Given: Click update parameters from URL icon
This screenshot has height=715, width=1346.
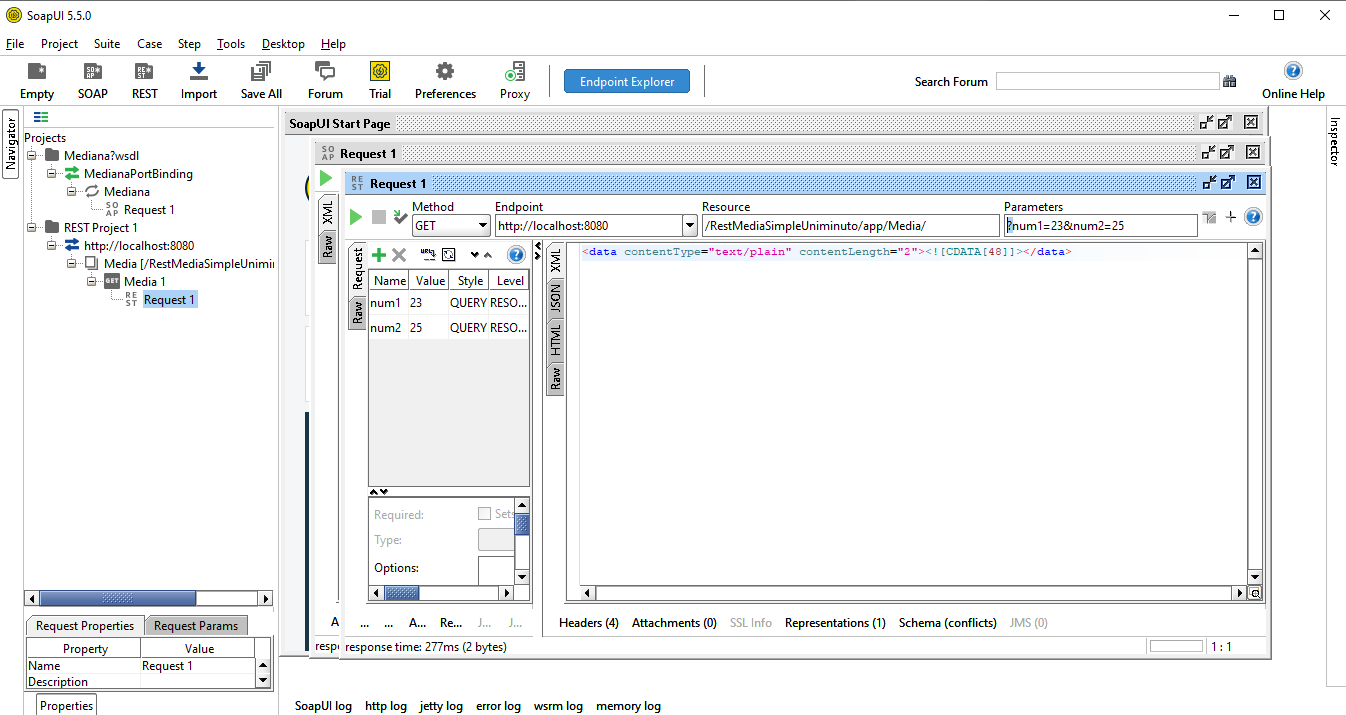Looking at the screenshot, I should 428,255.
